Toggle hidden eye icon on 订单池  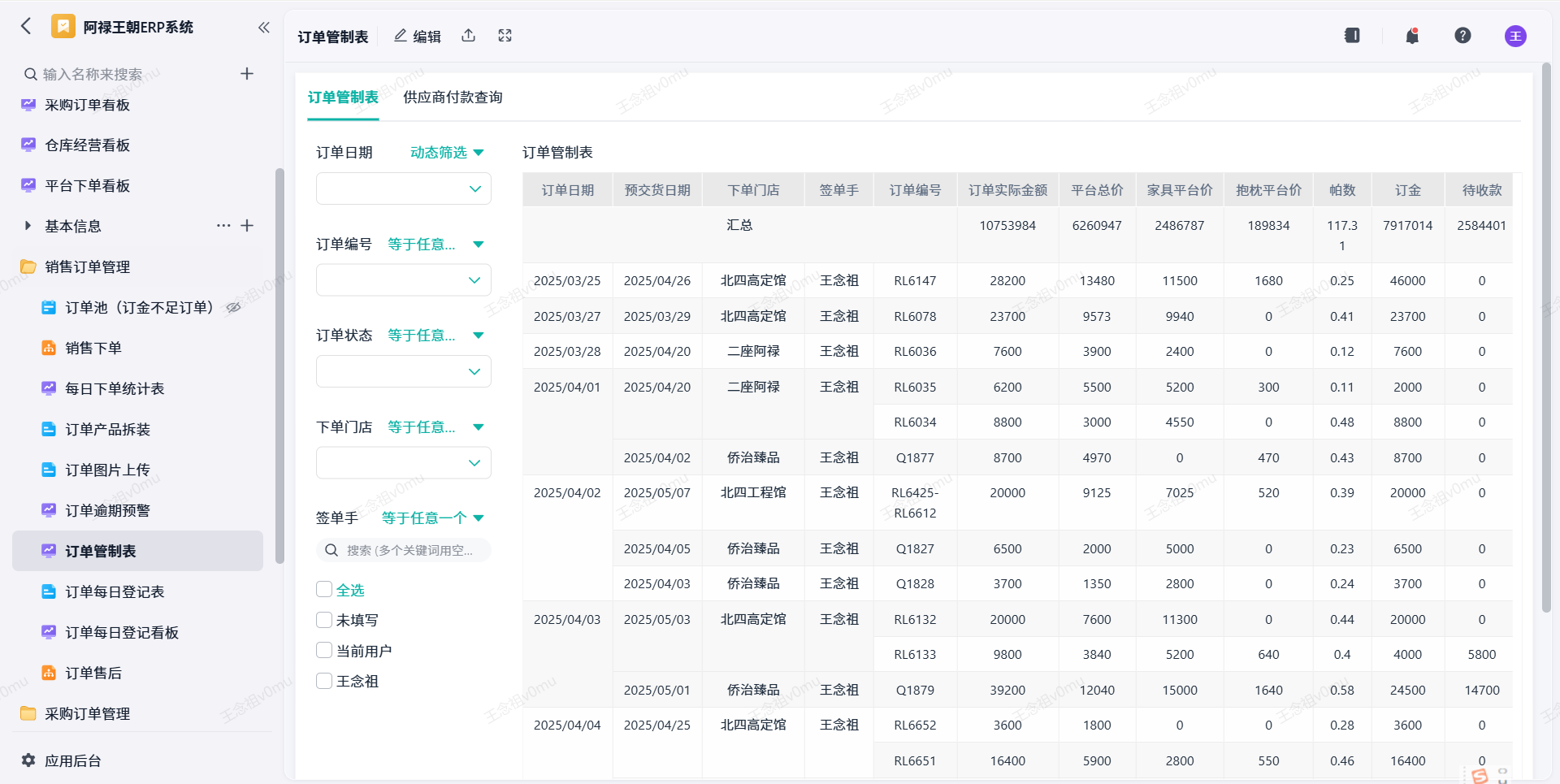pos(234,307)
